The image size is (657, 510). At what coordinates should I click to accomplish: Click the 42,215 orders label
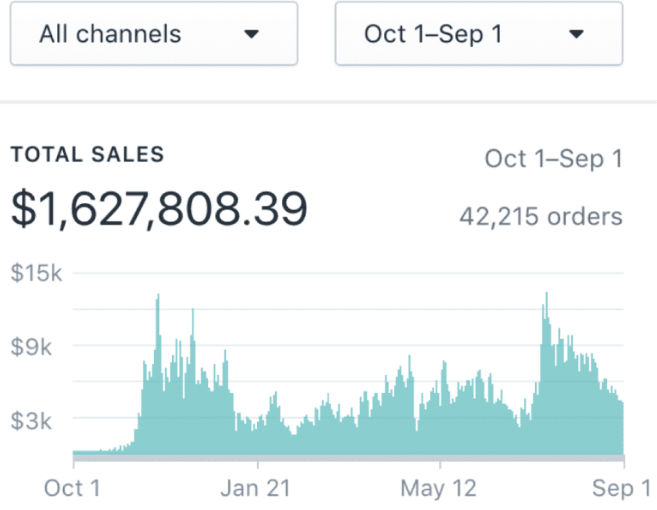541,217
